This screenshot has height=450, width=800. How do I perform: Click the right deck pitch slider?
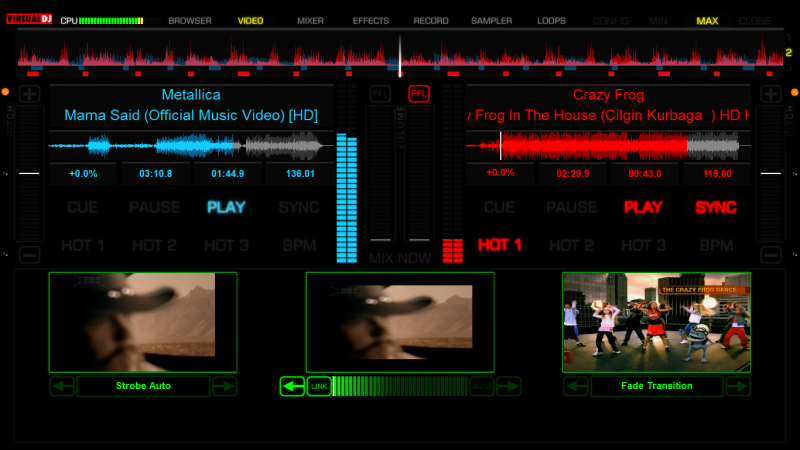770,173
